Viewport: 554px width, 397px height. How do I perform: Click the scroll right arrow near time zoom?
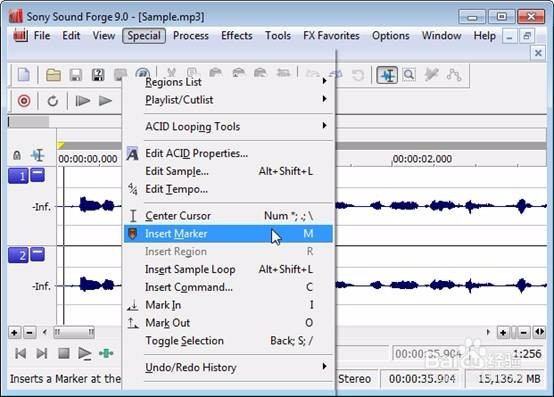pos(488,332)
